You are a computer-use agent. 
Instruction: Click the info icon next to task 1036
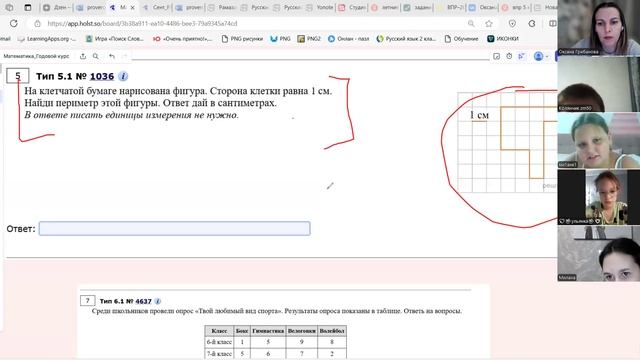(x=123, y=76)
